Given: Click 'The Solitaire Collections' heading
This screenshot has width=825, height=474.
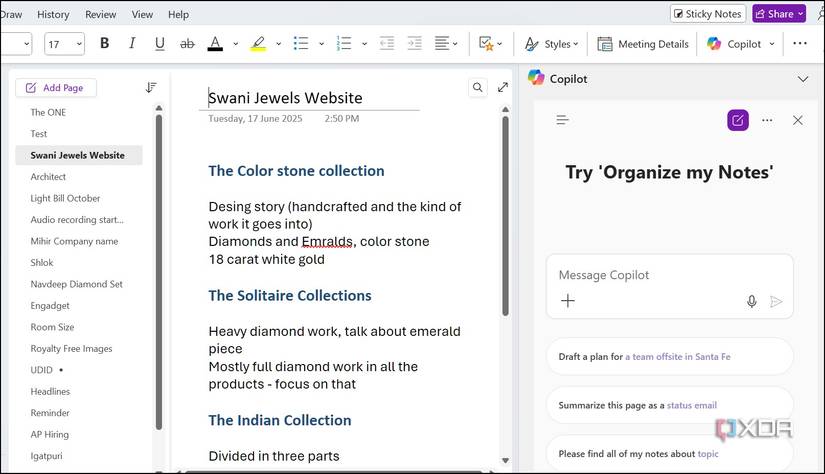Looking at the screenshot, I should pos(290,296).
